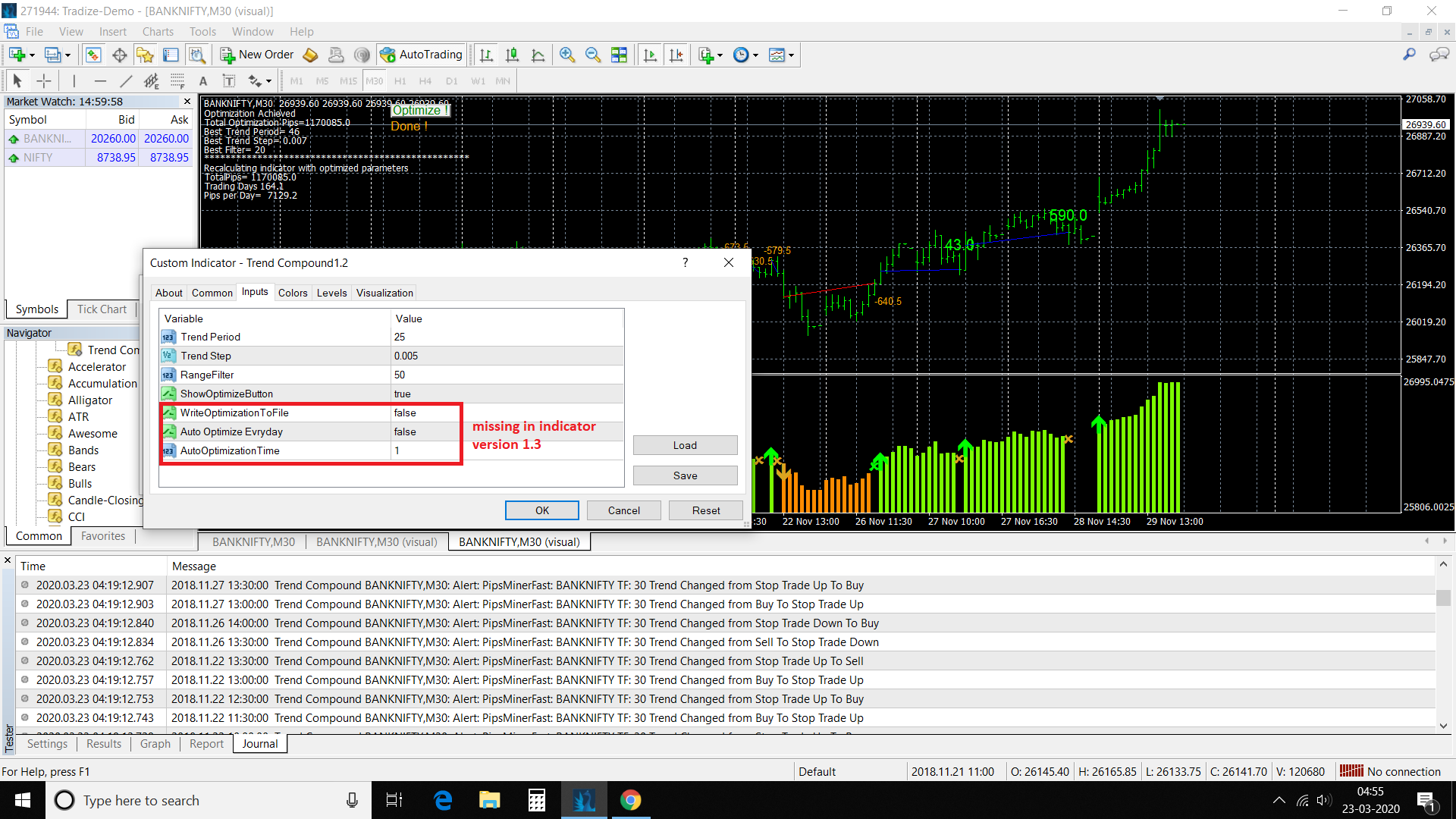Open Google Chrome from the taskbar
Viewport: 1456px width, 819px height.
pyautogui.click(x=630, y=800)
